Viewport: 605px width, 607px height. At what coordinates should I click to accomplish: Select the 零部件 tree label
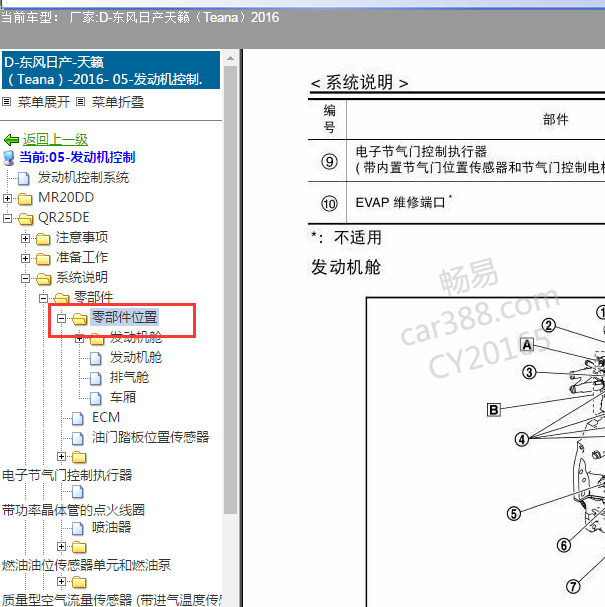[x=94, y=297]
